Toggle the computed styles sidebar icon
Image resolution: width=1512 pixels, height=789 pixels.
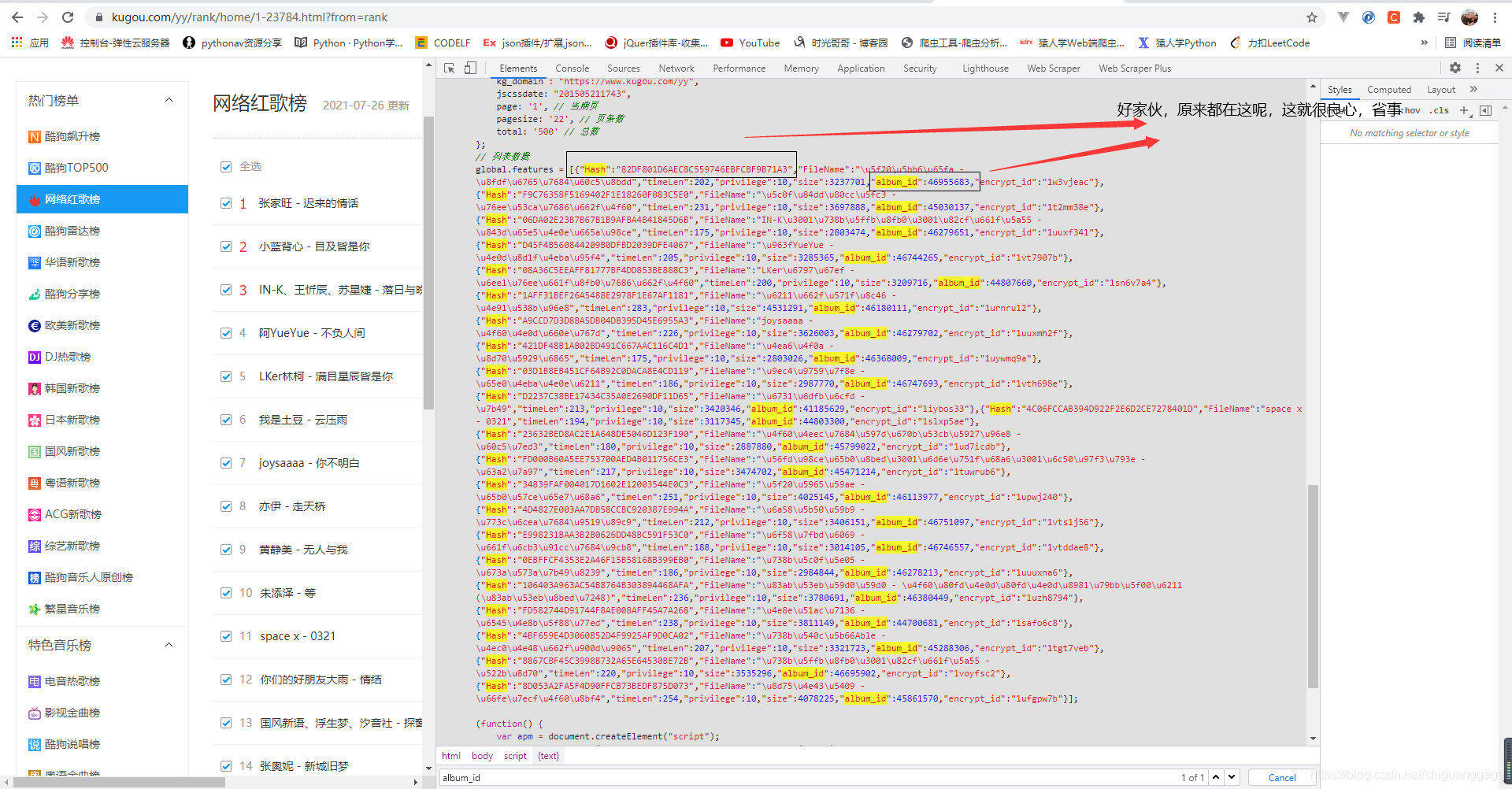click(x=1486, y=111)
